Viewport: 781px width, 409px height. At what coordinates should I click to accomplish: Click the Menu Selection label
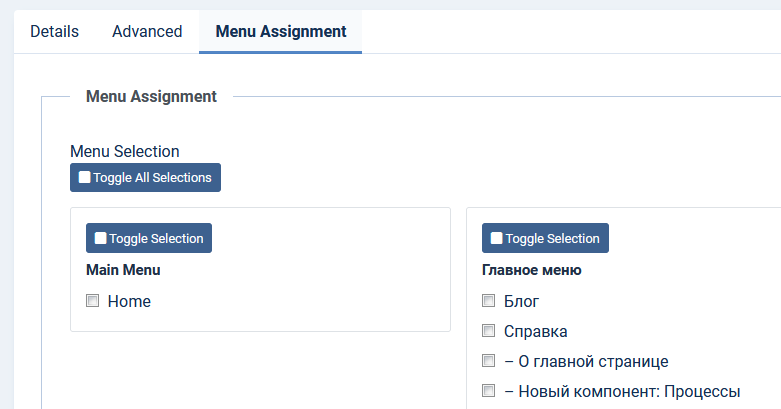click(x=125, y=151)
